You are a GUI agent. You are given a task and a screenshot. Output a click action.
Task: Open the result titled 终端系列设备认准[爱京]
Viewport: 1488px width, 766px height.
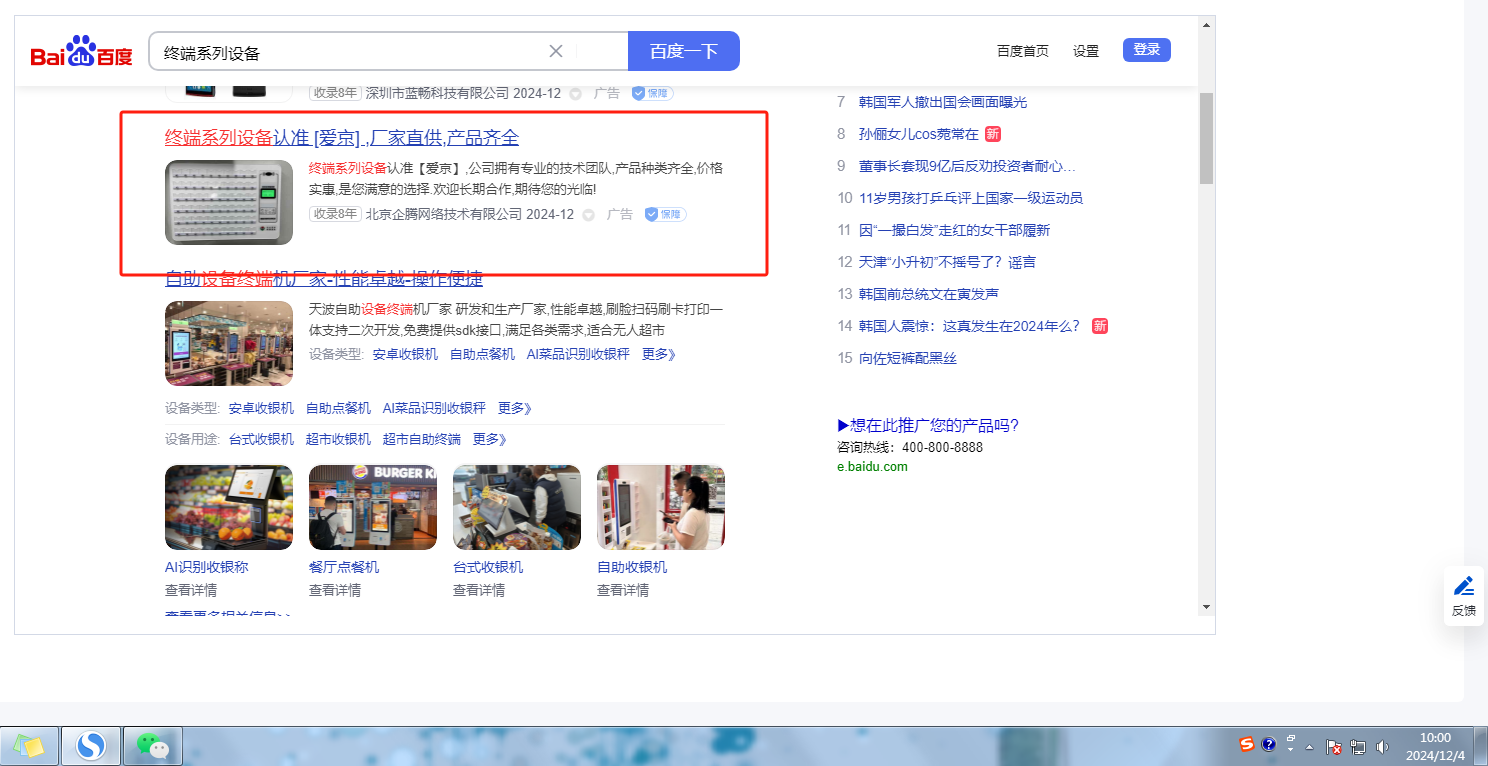pyautogui.click(x=342, y=138)
